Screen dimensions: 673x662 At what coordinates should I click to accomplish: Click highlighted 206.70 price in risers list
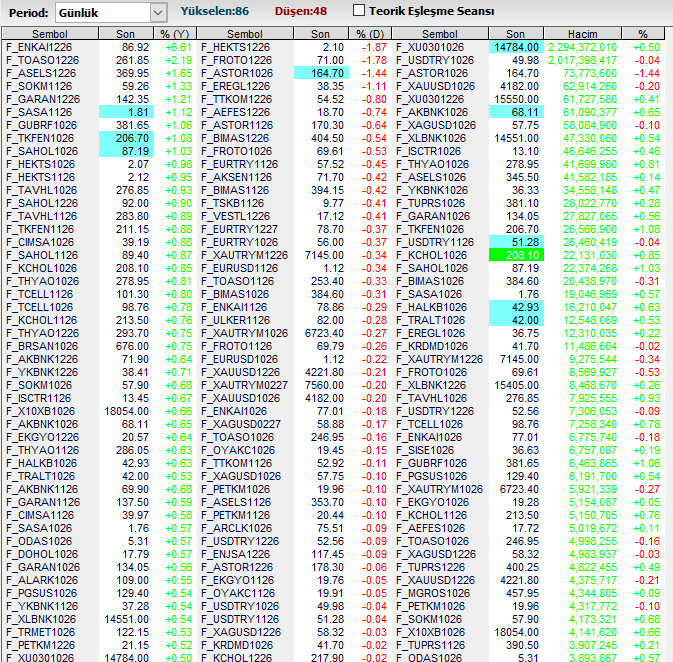pos(127,138)
